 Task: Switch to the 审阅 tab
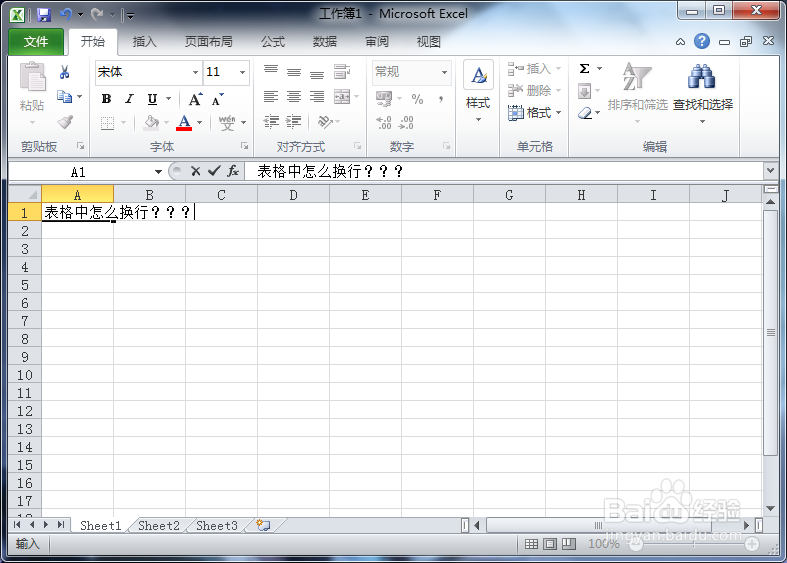click(377, 42)
